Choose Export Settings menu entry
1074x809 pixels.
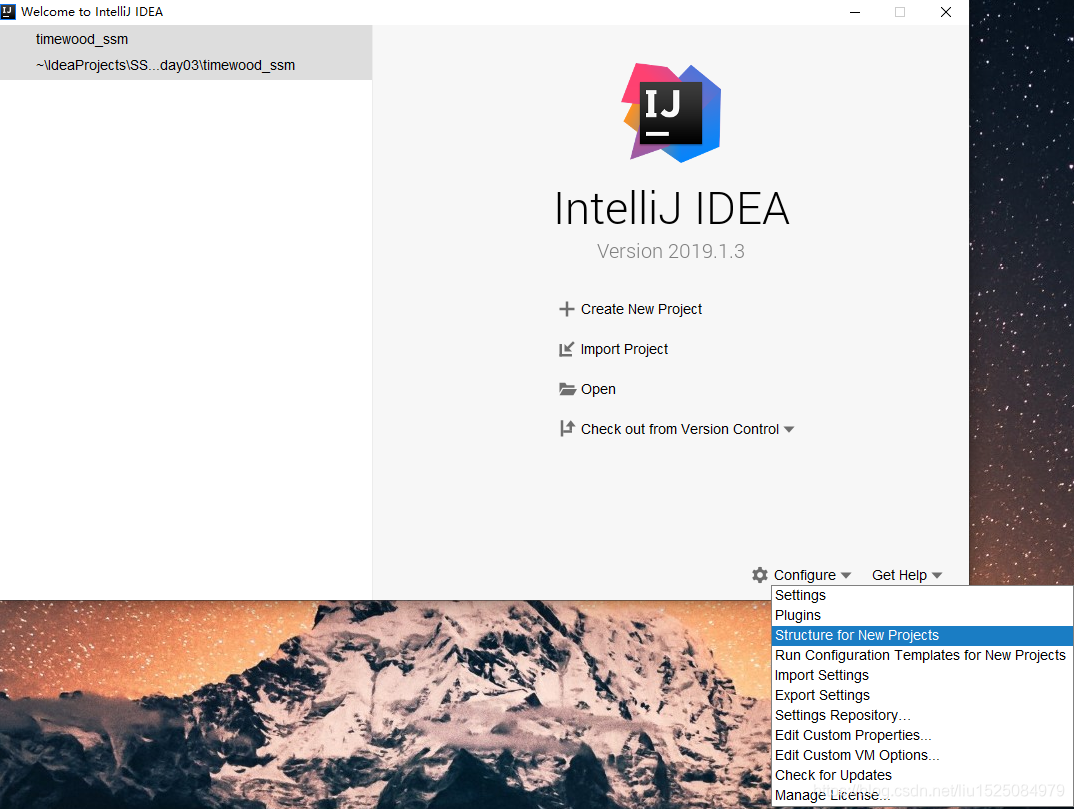pyautogui.click(x=923, y=695)
